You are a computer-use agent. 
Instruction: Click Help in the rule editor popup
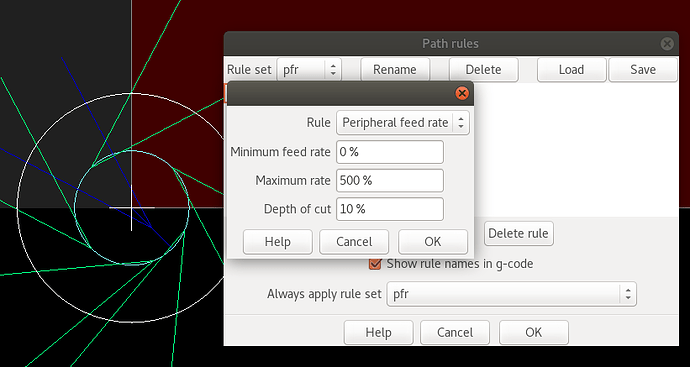[x=278, y=242]
